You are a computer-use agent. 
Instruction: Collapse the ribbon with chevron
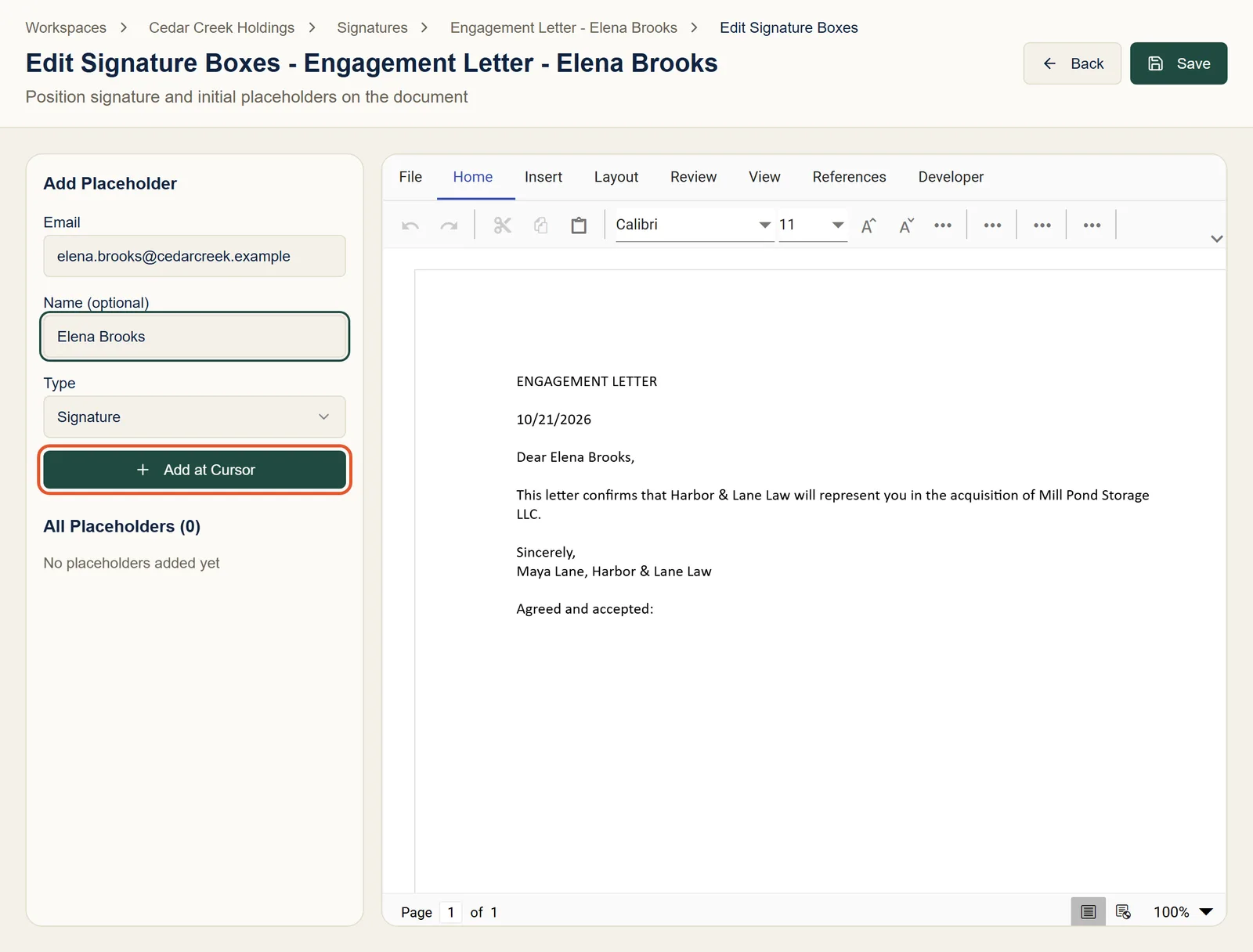1216,239
